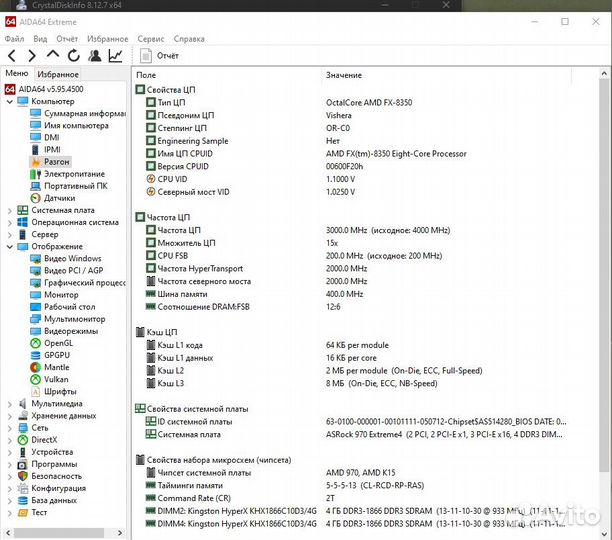This screenshot has height=540, width=612.
Task: Open Рабочий стол tree item
Action: (63, 307)
